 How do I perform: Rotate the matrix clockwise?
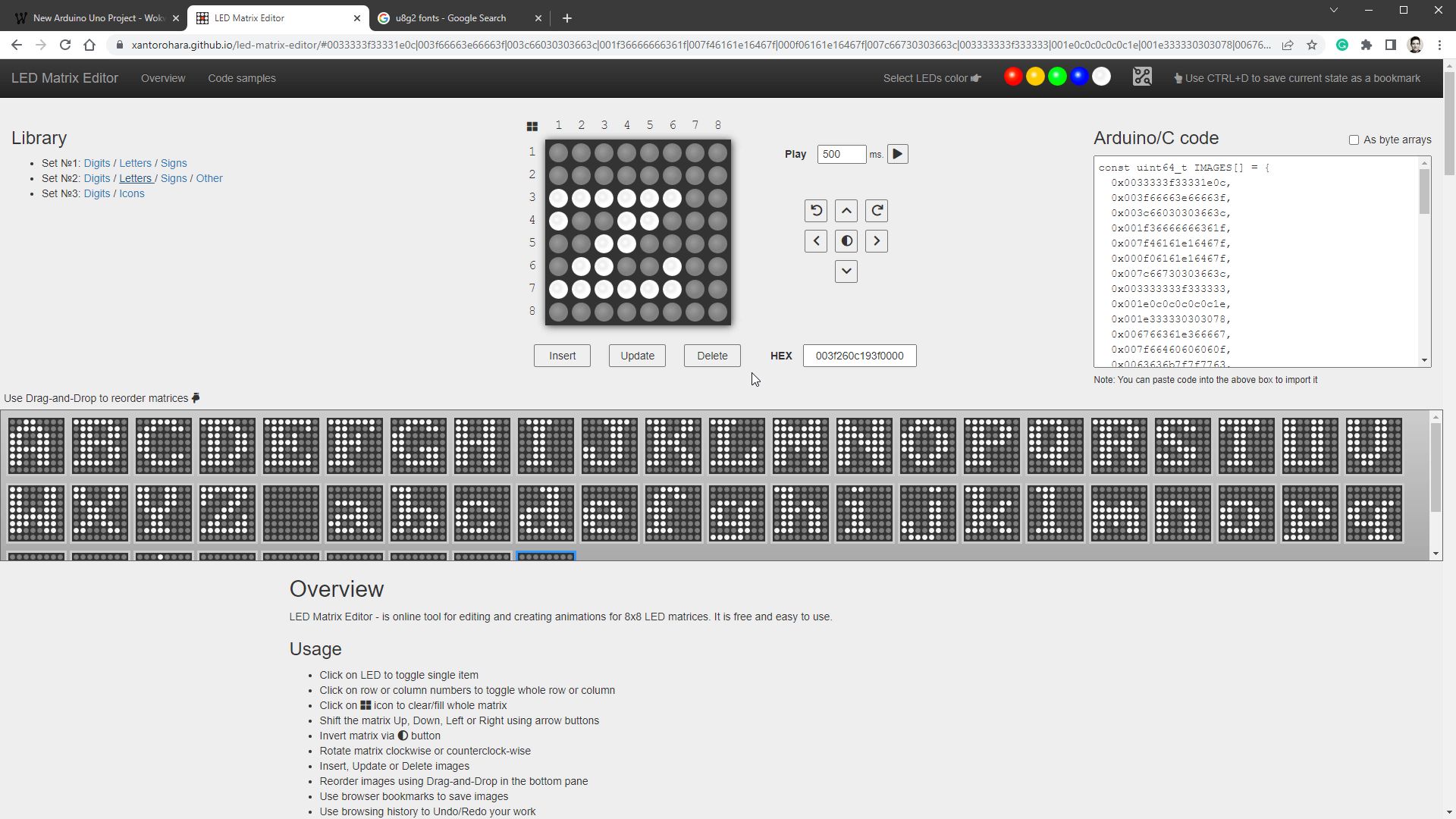tap(877, 210)
